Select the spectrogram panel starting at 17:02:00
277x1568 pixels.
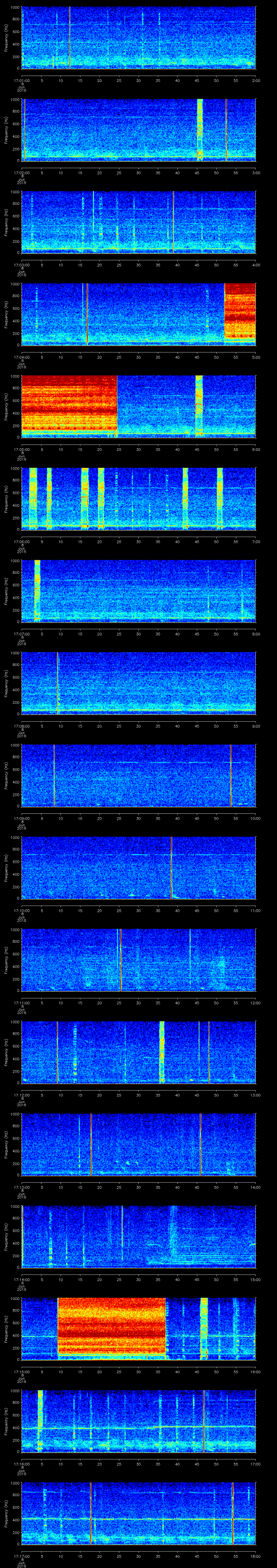[x=139, y=130]
